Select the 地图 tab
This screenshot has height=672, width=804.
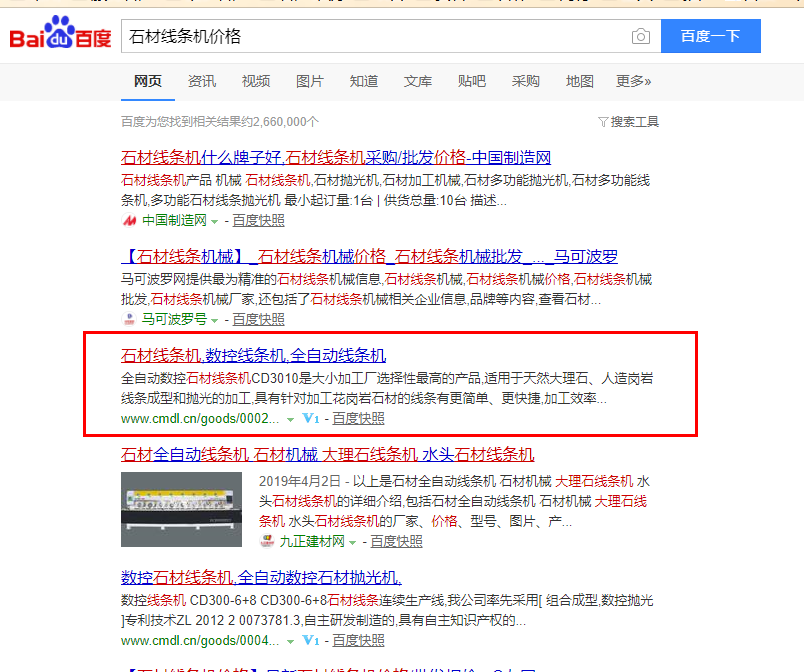pyautogui.click(x=579, y=81)
